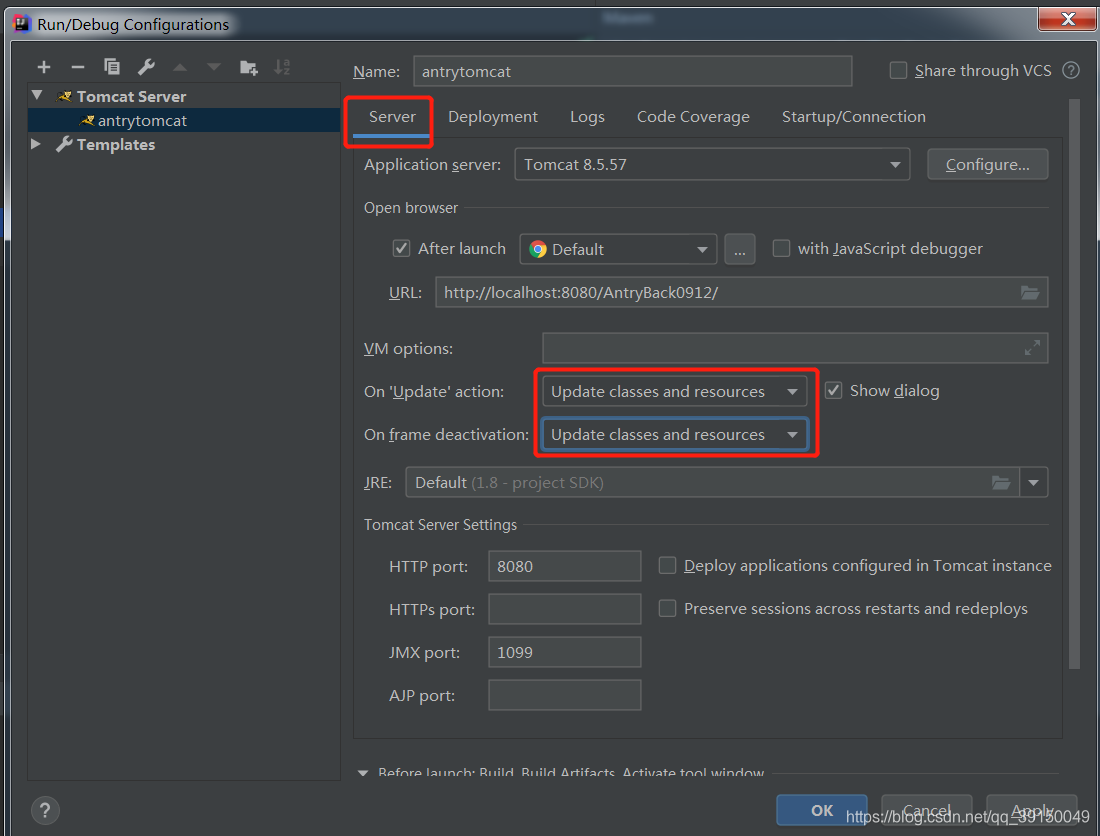Add a new configuration with plus icon

point(43,67)
